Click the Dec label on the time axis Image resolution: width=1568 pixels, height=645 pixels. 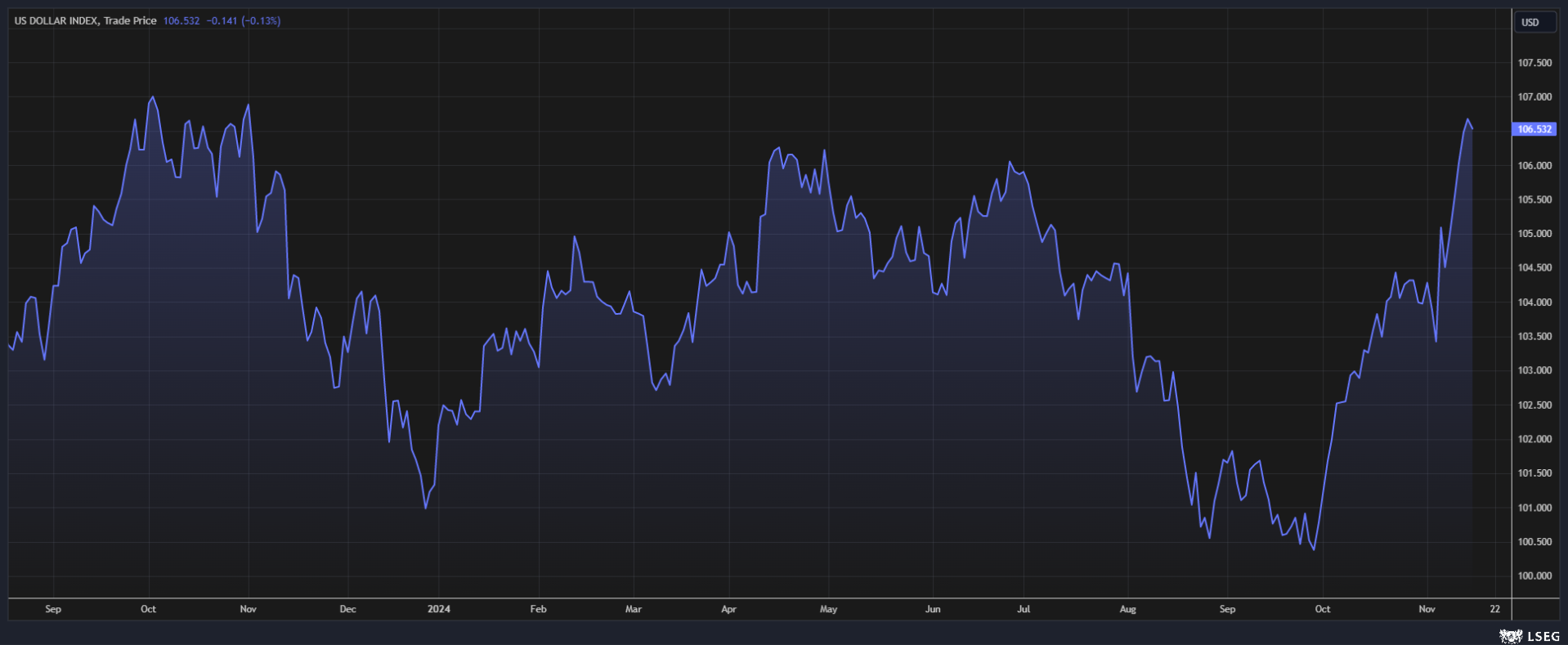347,609
